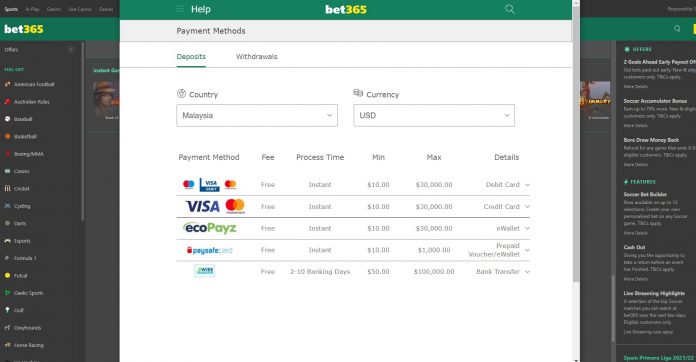Viewport: 696px width, 362px height.
Task: Click the Cycling sport icon
Action: point(8,206)
